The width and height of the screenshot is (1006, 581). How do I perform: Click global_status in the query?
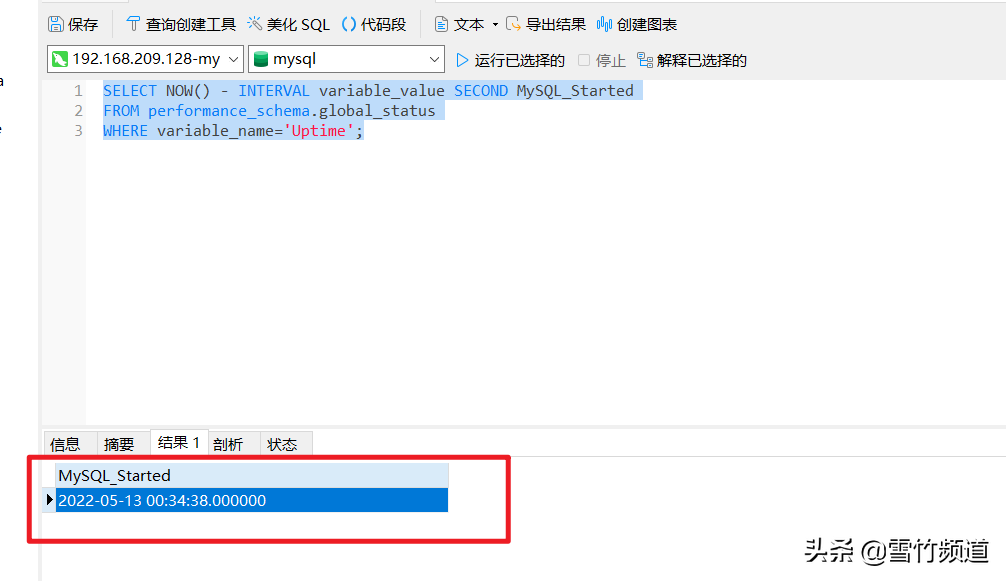click(x=377, y=110)
